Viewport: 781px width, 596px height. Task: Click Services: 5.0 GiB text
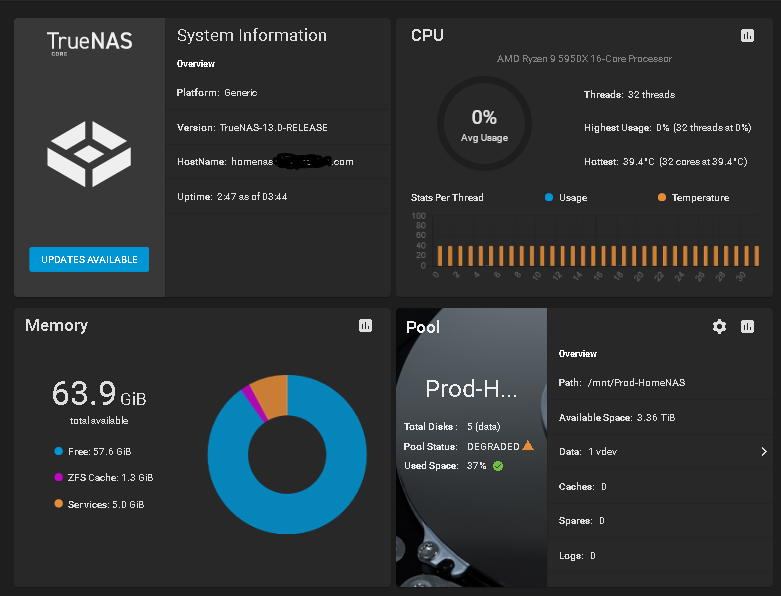106,504
